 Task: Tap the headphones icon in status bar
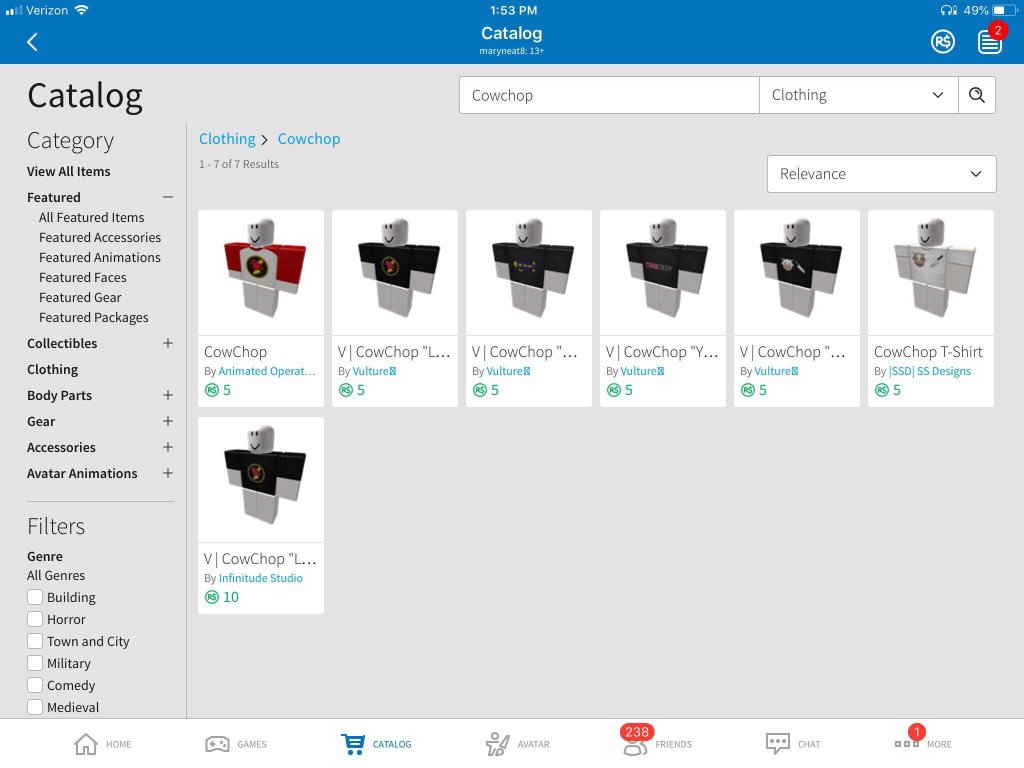[948, 10]
